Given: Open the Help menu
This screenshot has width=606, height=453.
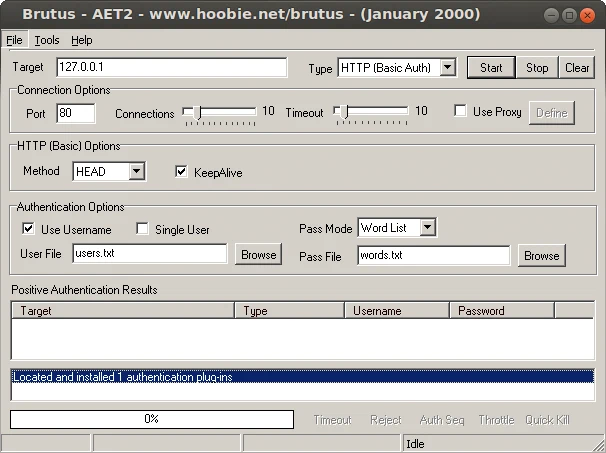Looking at the screenshot, I should 82,40.
